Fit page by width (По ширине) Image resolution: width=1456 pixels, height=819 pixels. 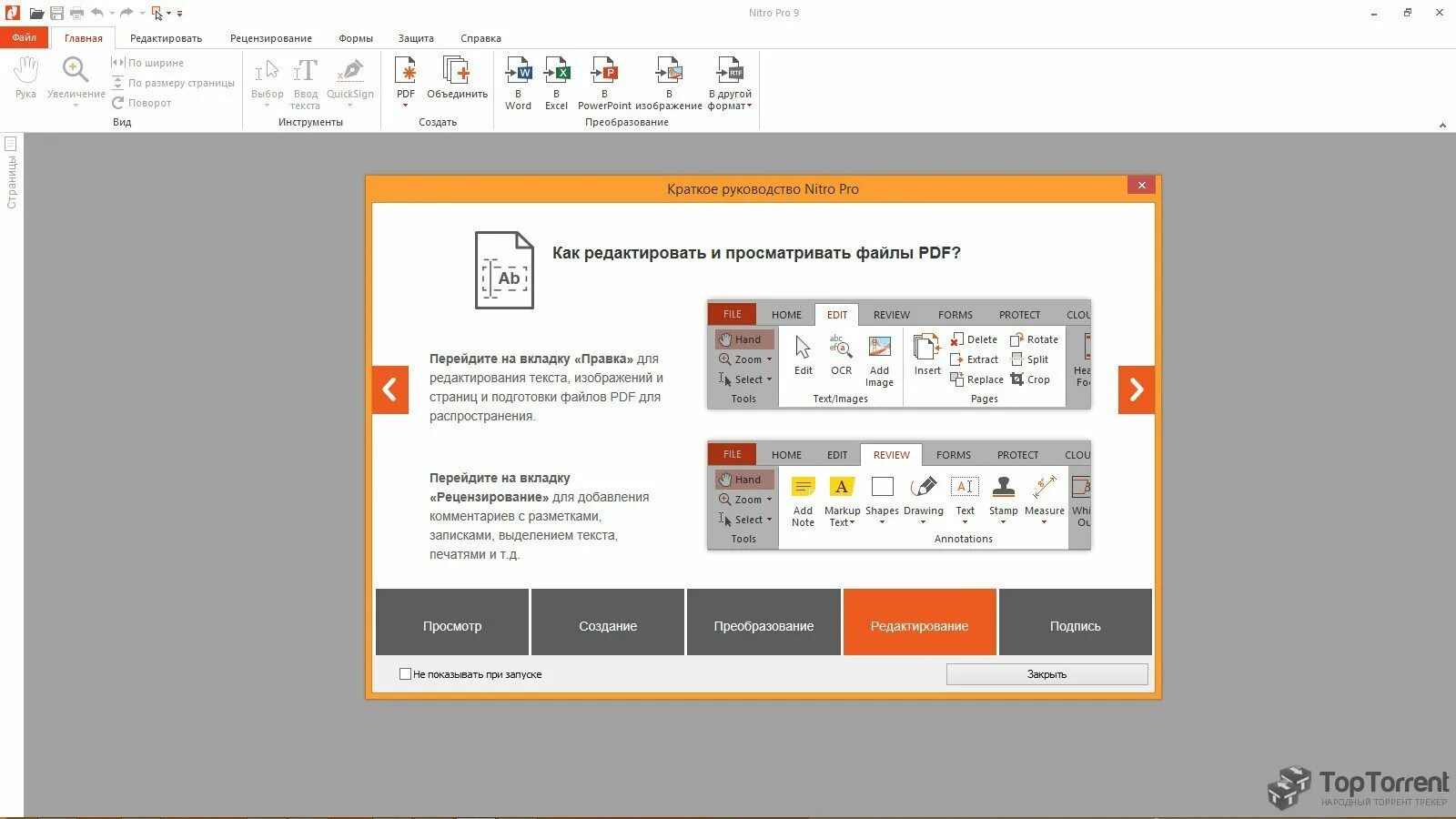[x=147, y=63]
